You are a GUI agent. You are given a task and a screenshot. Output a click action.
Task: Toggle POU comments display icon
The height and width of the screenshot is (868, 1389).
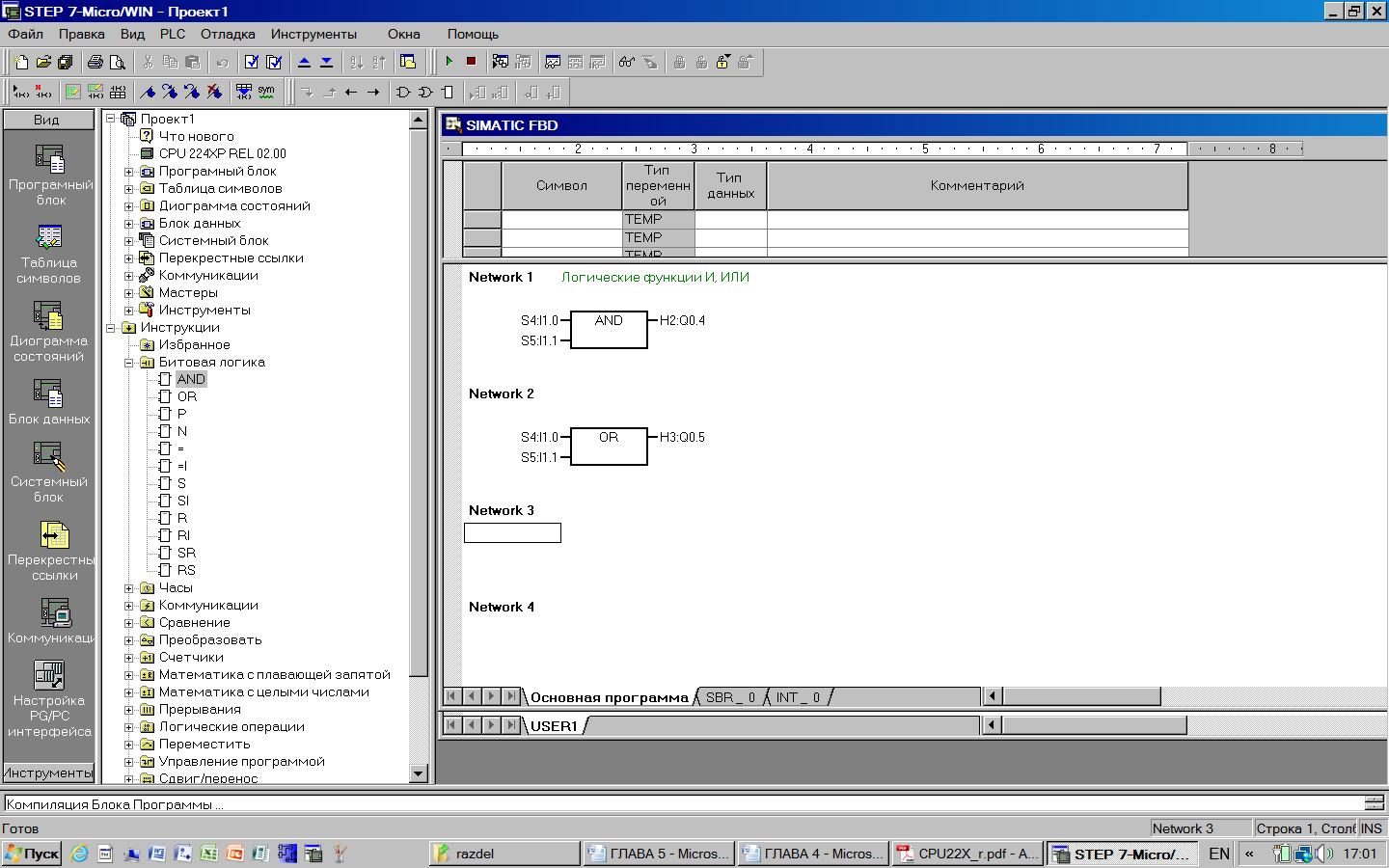73,92
